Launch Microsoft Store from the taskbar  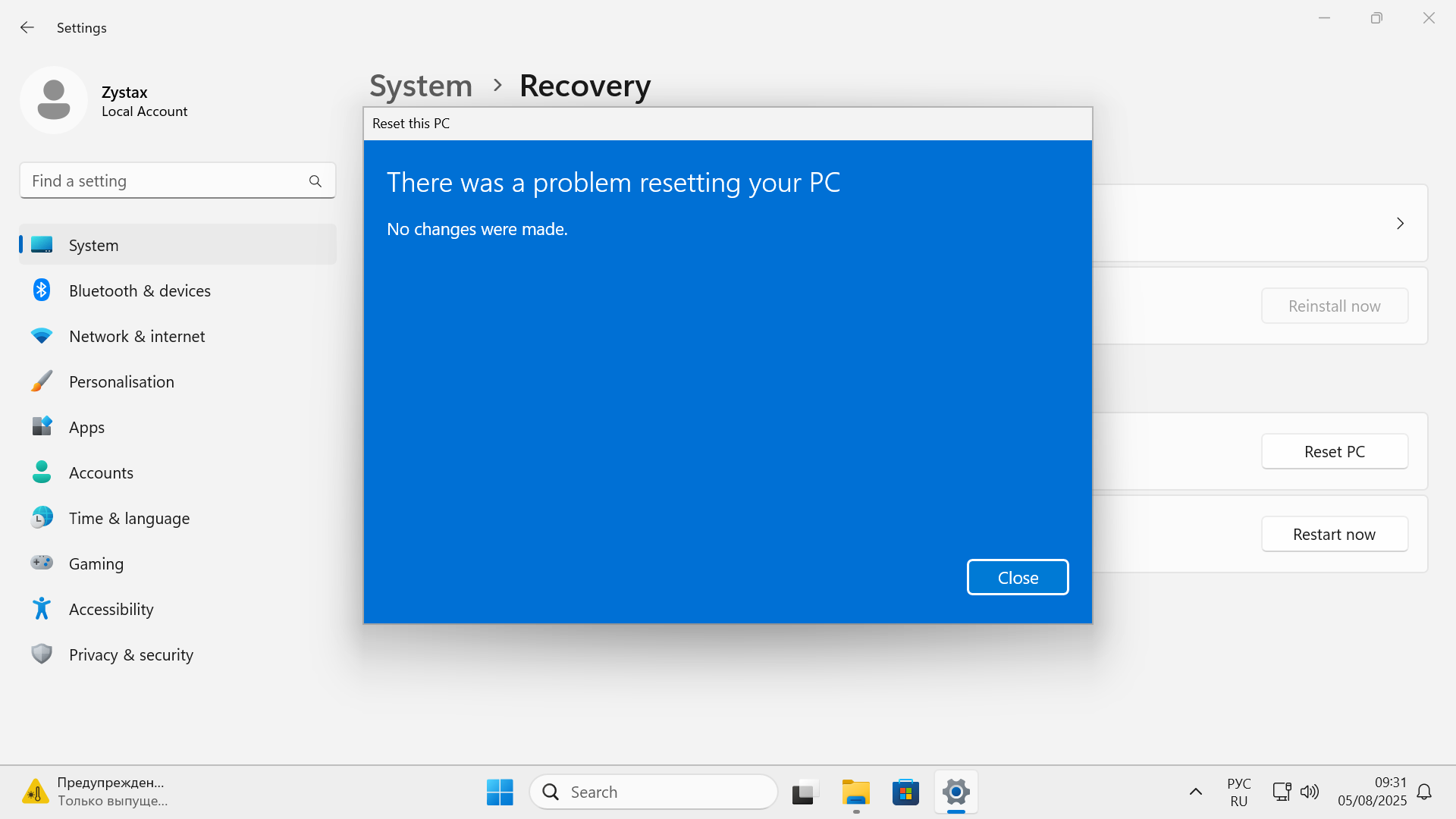pyautogui.click(x=905, y=792)
